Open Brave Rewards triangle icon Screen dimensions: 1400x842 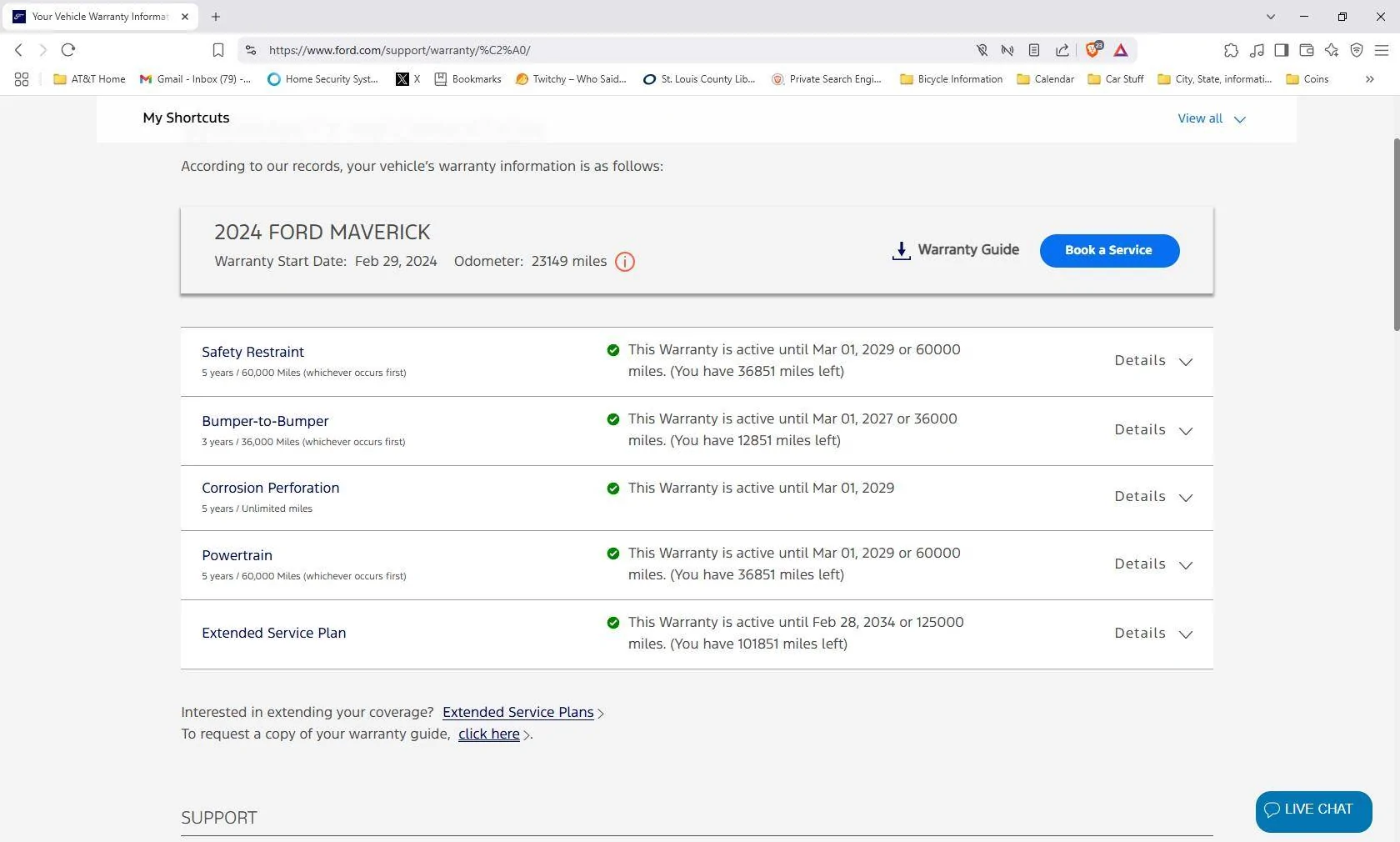coord(1121,50)
